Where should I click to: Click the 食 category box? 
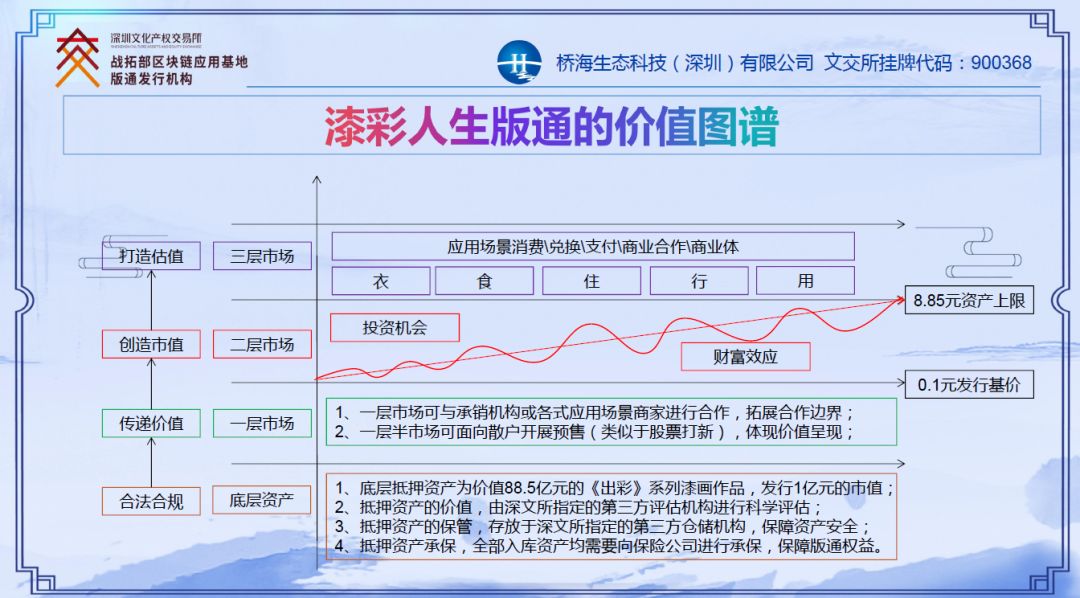tap(484, 281)
